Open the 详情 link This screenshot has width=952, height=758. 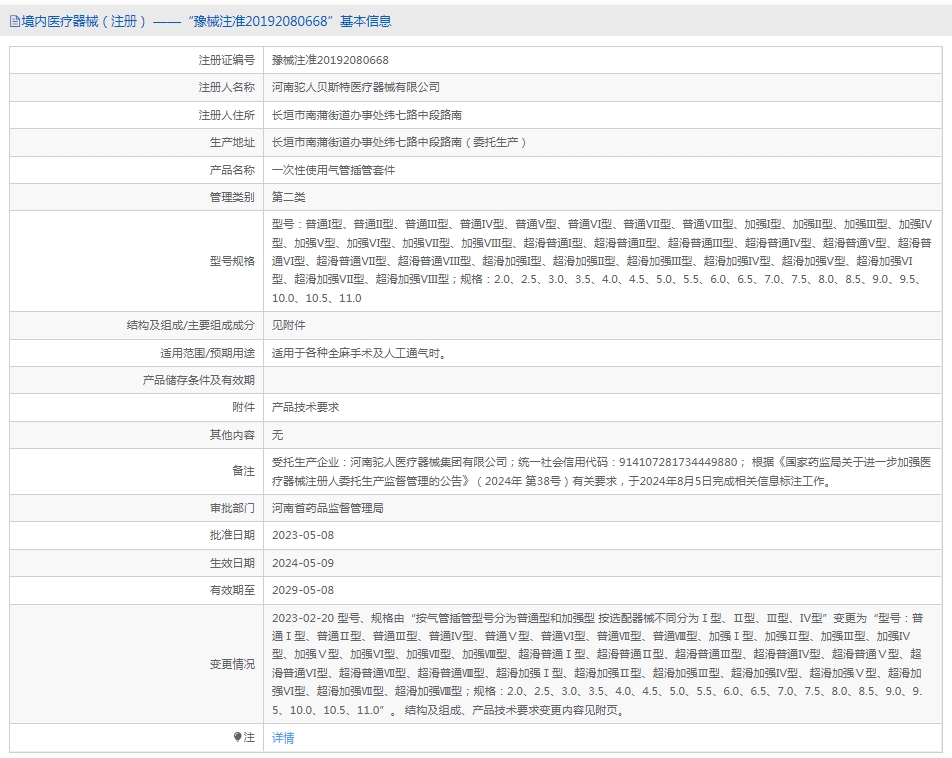click(x=283, y=737)
